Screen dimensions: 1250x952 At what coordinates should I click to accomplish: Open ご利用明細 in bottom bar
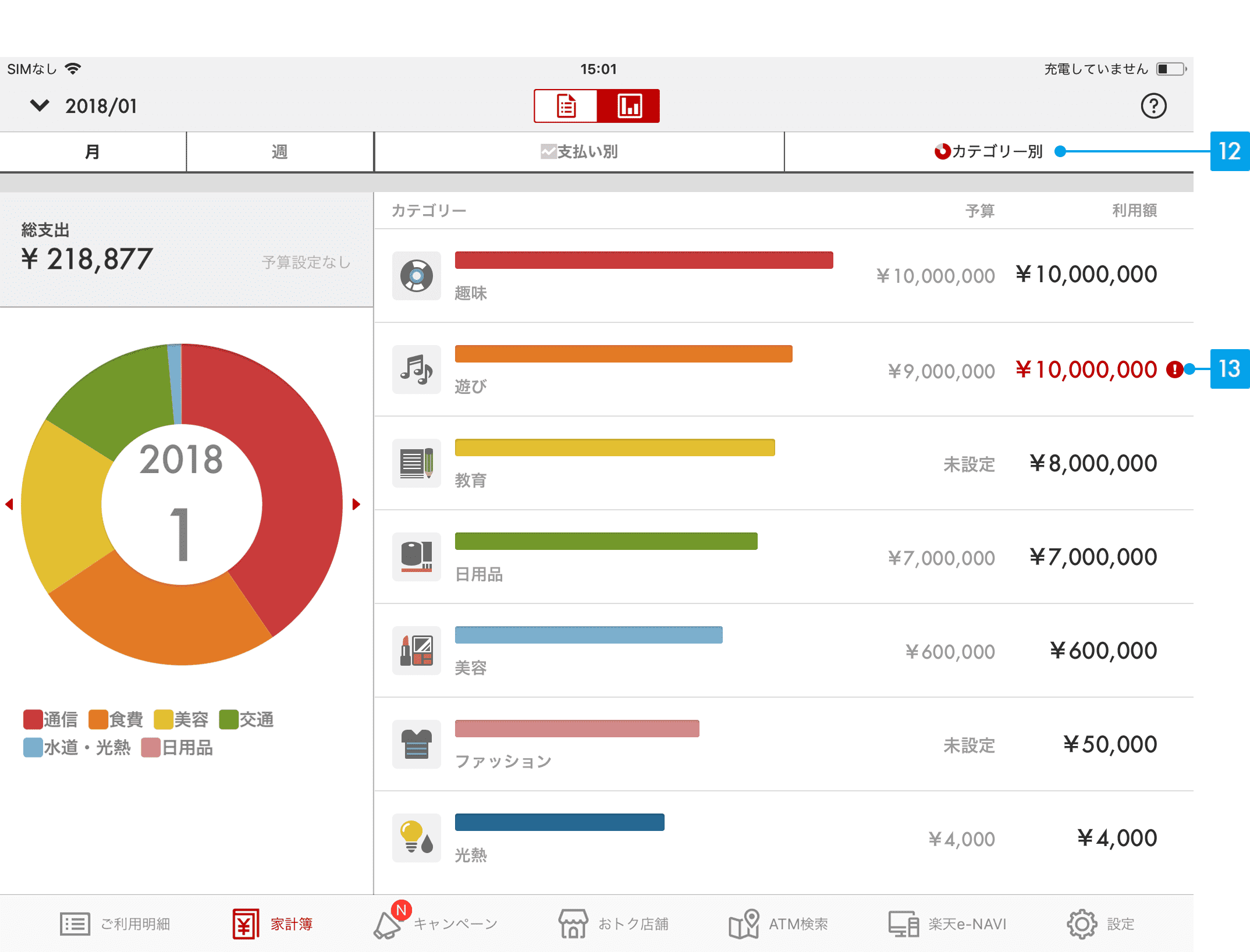pos(115,923)
